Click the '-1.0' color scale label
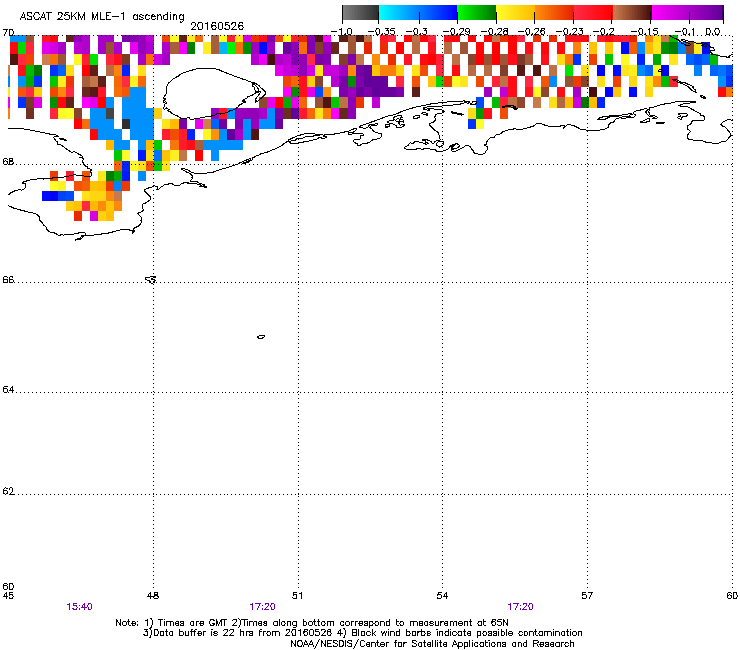Viewport: 740px width, 650px height. pos(341,32)
